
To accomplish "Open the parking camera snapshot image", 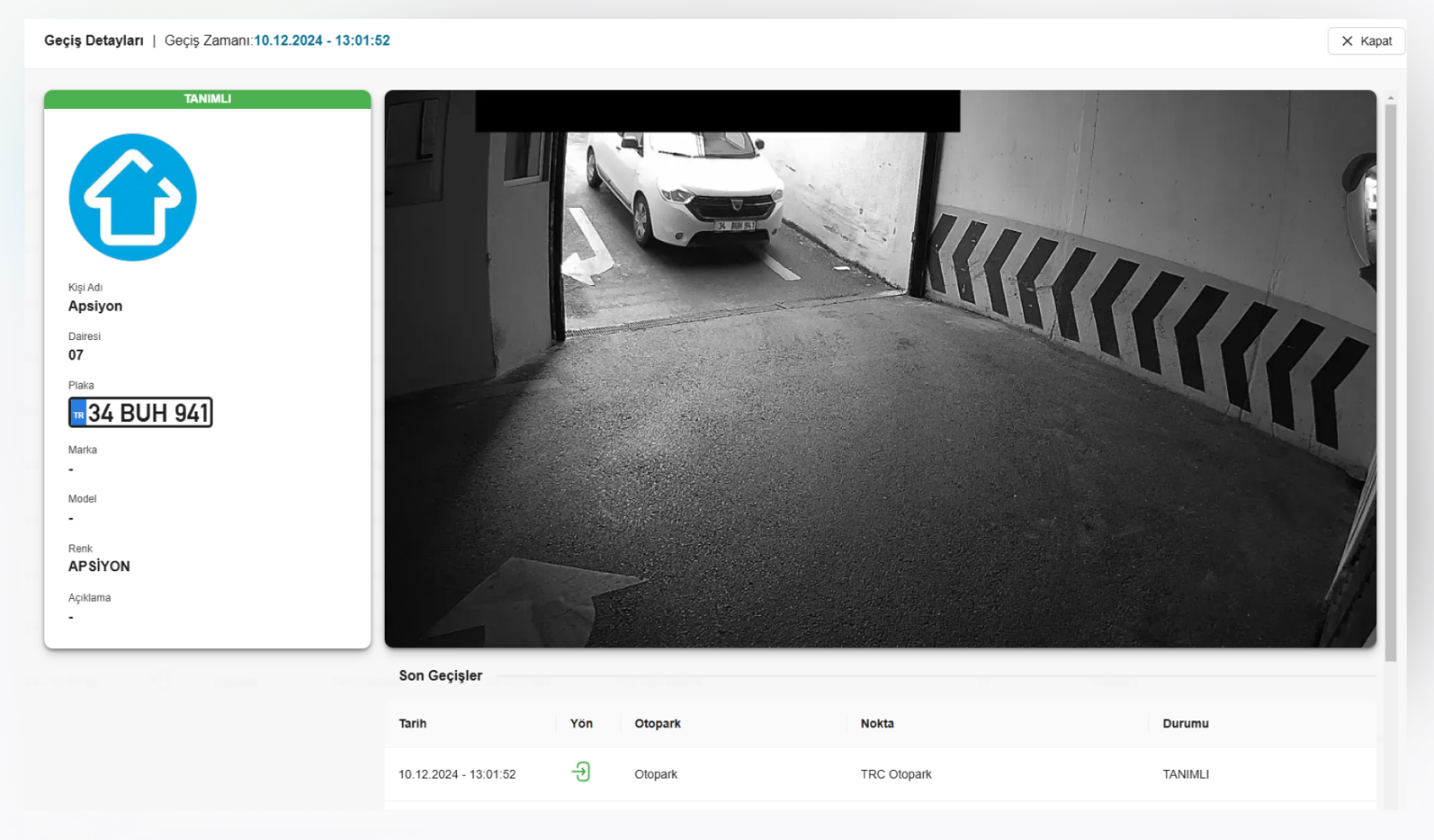I will (x=880, y=369).
